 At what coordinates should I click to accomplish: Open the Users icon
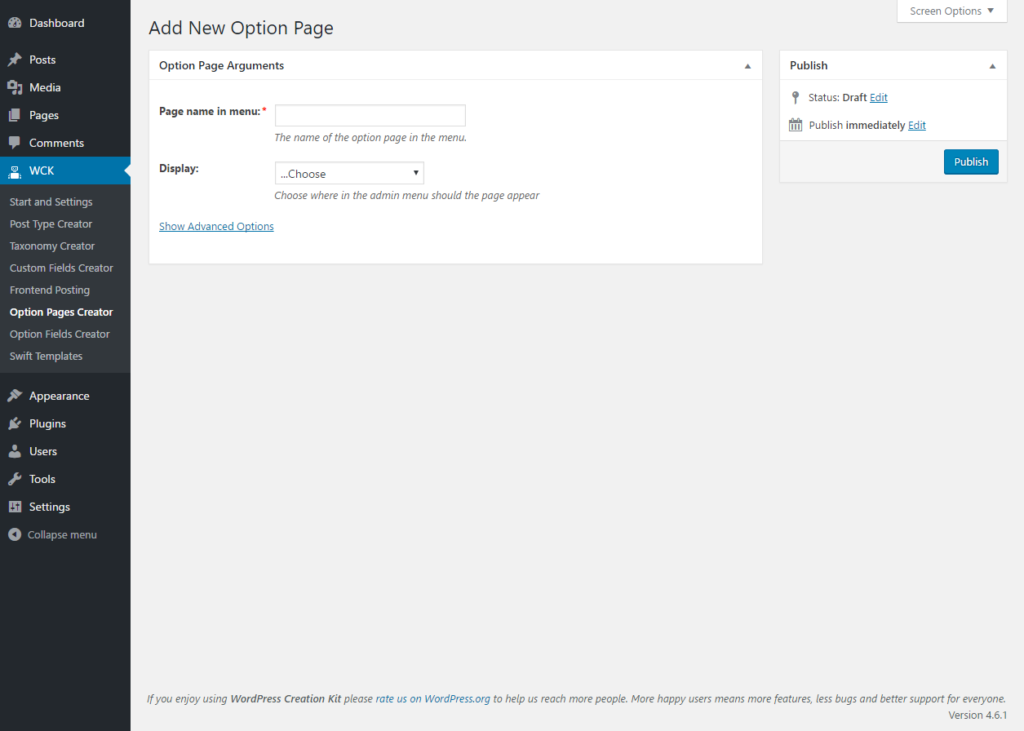pyautogui.click(x=15, y=451)
